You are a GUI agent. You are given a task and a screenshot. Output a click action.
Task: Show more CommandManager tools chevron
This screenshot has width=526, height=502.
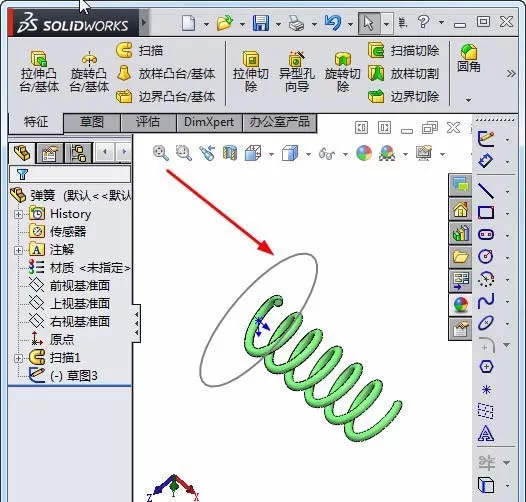[511, 73]
